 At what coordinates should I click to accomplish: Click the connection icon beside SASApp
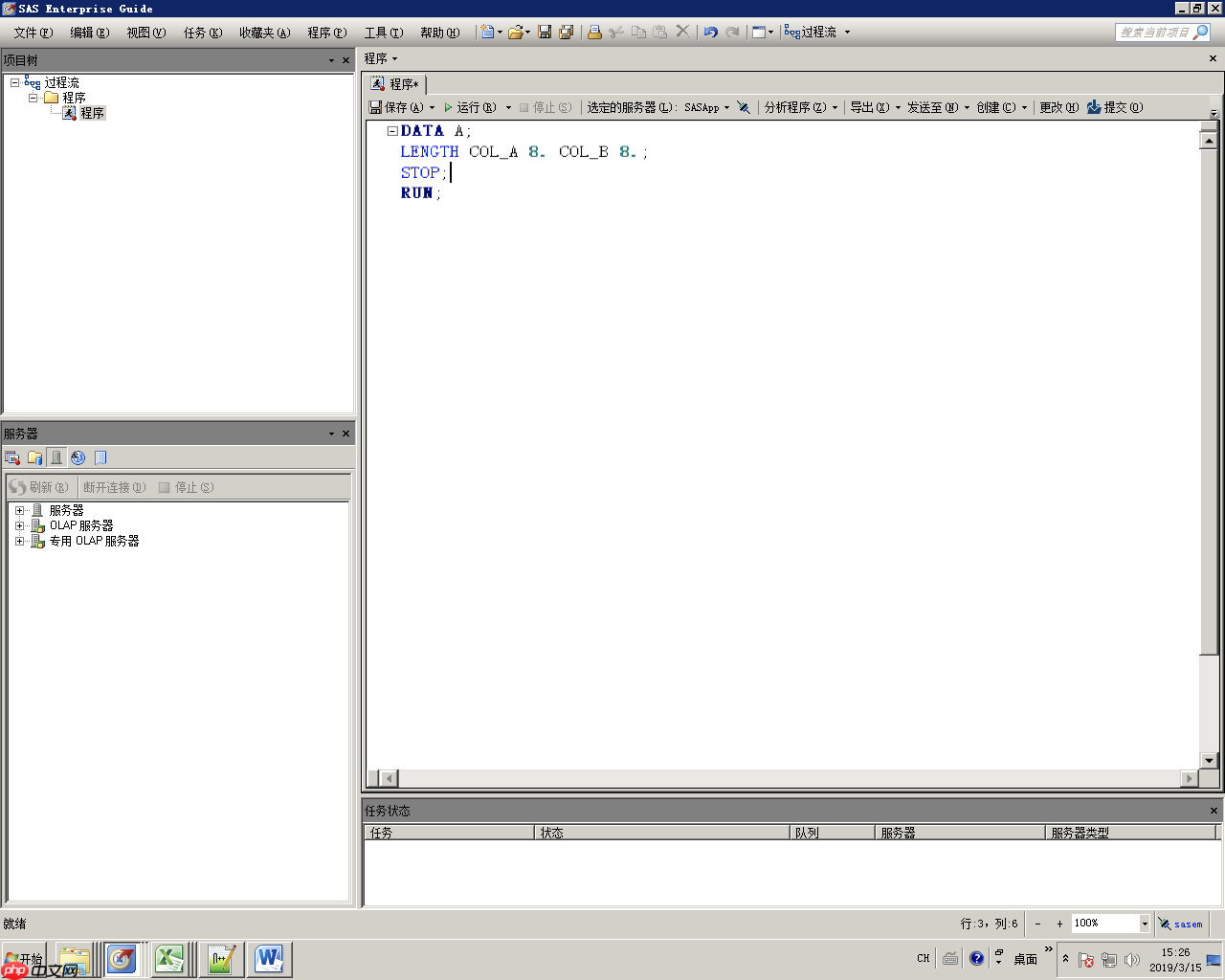tap(744, 107)
